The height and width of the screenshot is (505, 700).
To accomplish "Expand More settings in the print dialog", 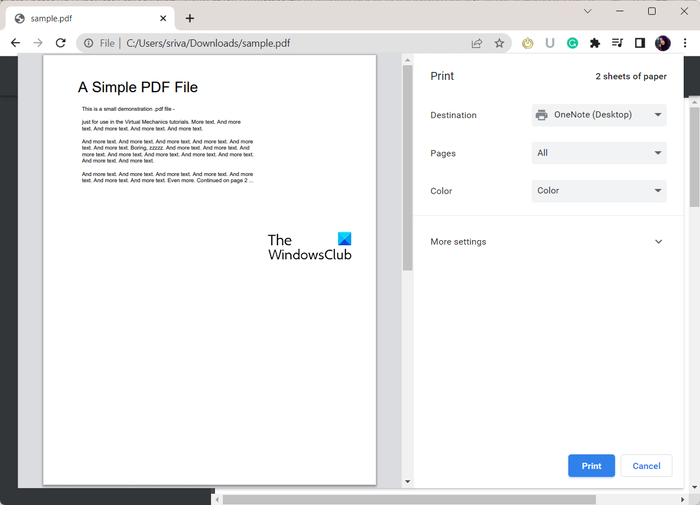I will coord(548,242).
